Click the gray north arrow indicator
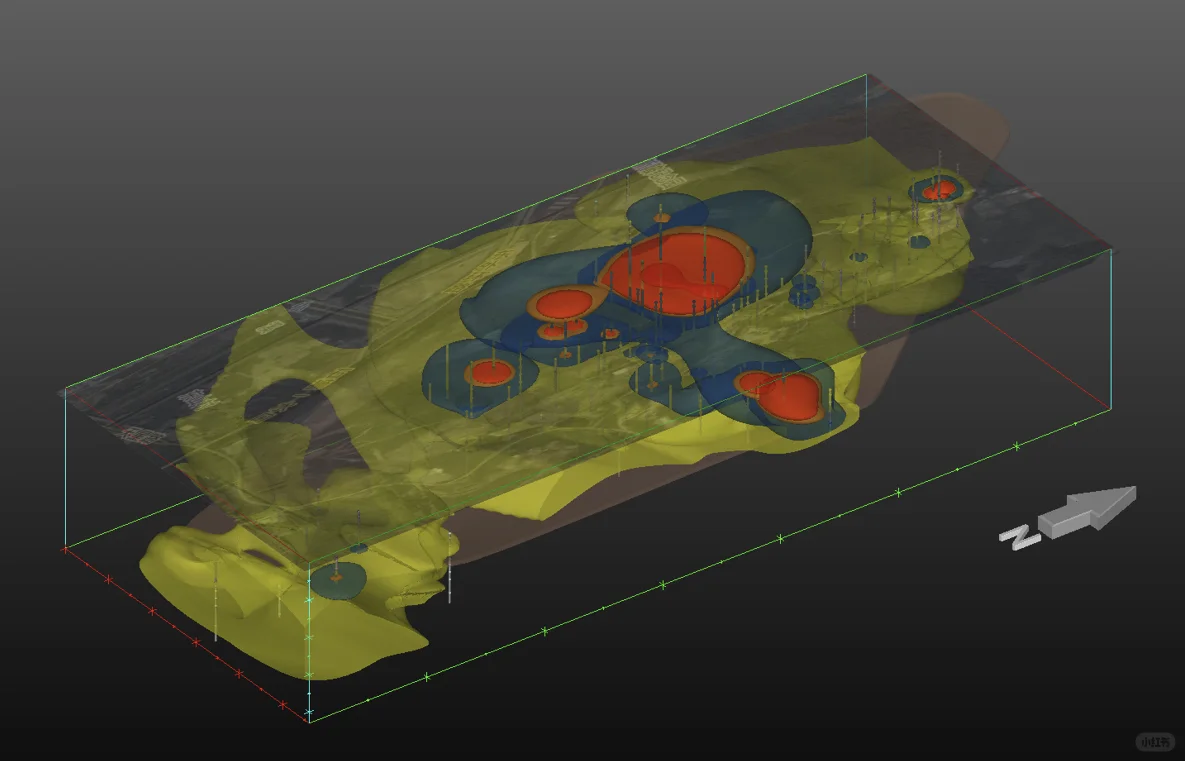 click(x=1069, y=518)
